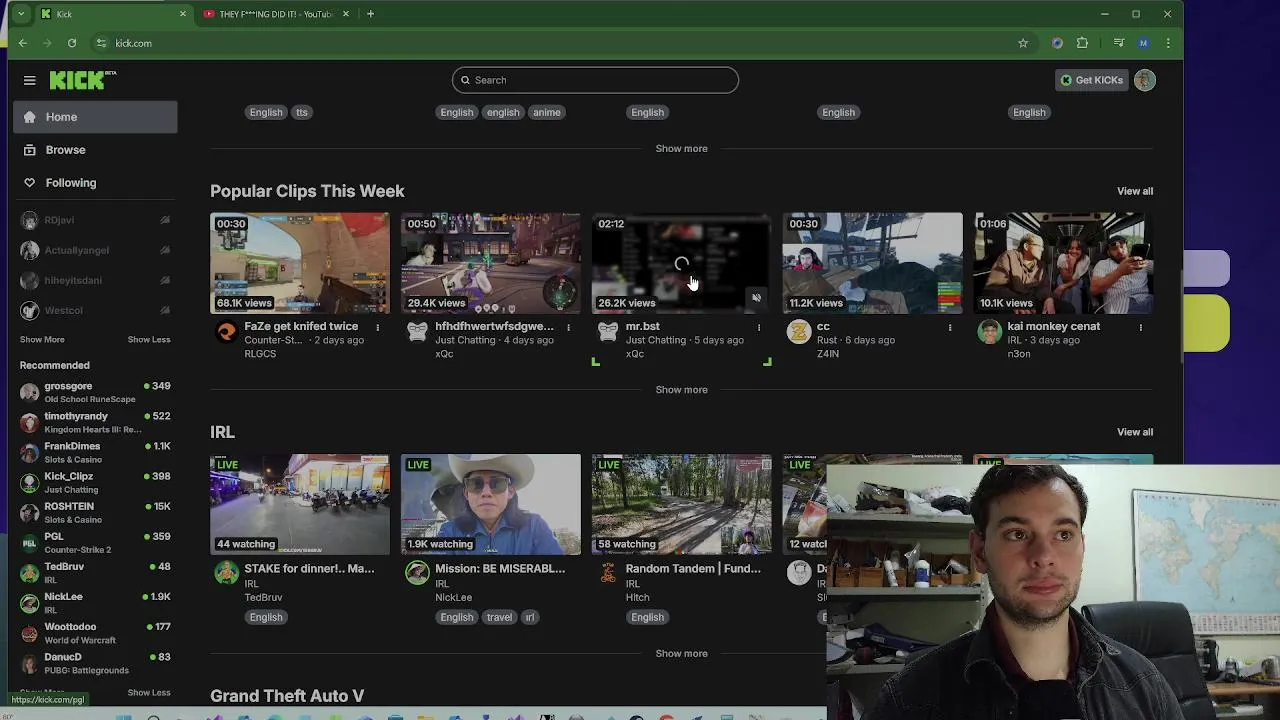The image size is (1280, 720).
Task: Bookmark this page with star icon
Action: [1022, 43]
